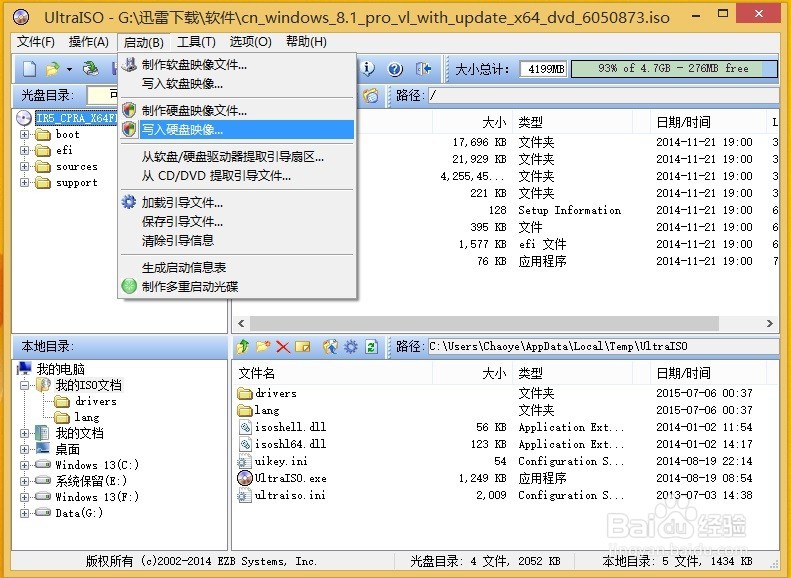Click the shield icon beside 制作硬盘映像文件
This screenshot has height=578, width=791.
pyautogui.click(x=129, y=110)
